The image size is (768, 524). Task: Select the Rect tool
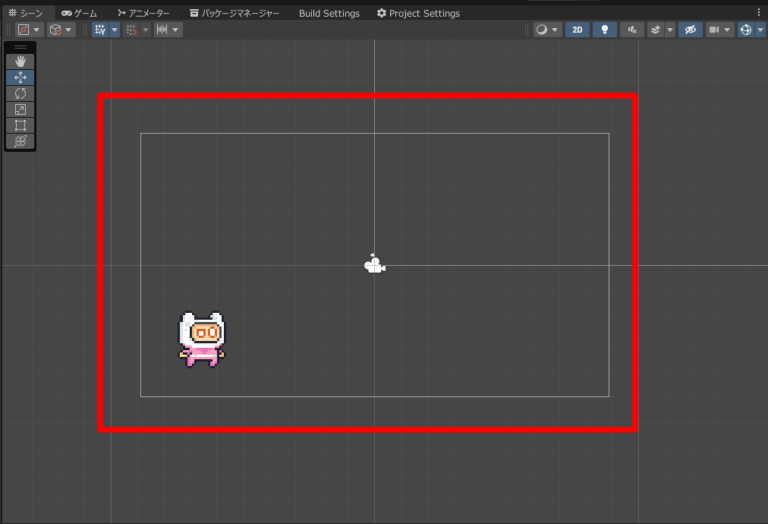[x=20, y=125]
